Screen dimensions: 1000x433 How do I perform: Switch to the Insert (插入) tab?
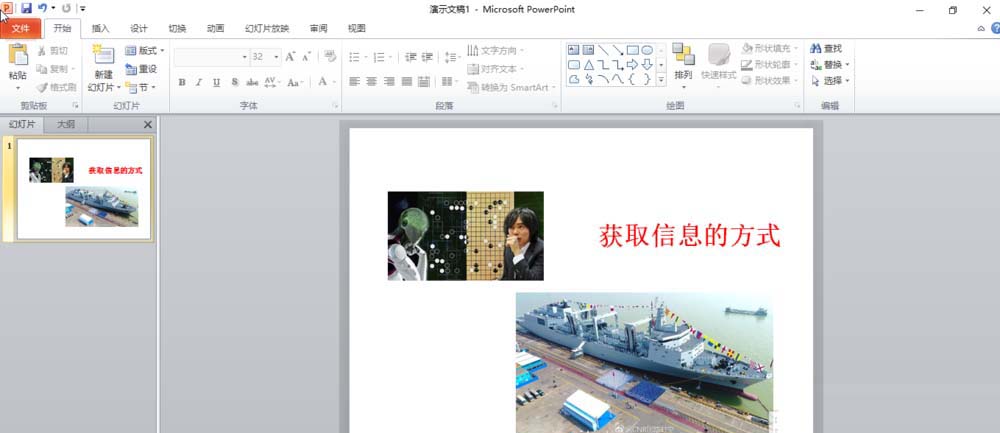[x=101, y=28]
